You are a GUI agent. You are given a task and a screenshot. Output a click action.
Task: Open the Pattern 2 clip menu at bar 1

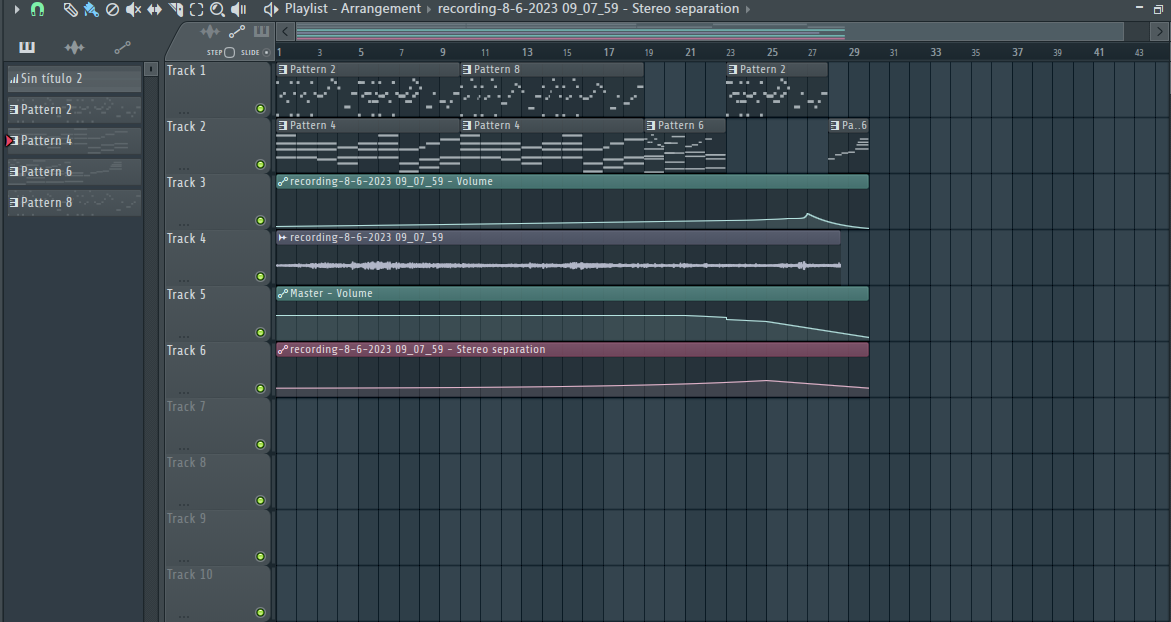(x=282, y=69)
